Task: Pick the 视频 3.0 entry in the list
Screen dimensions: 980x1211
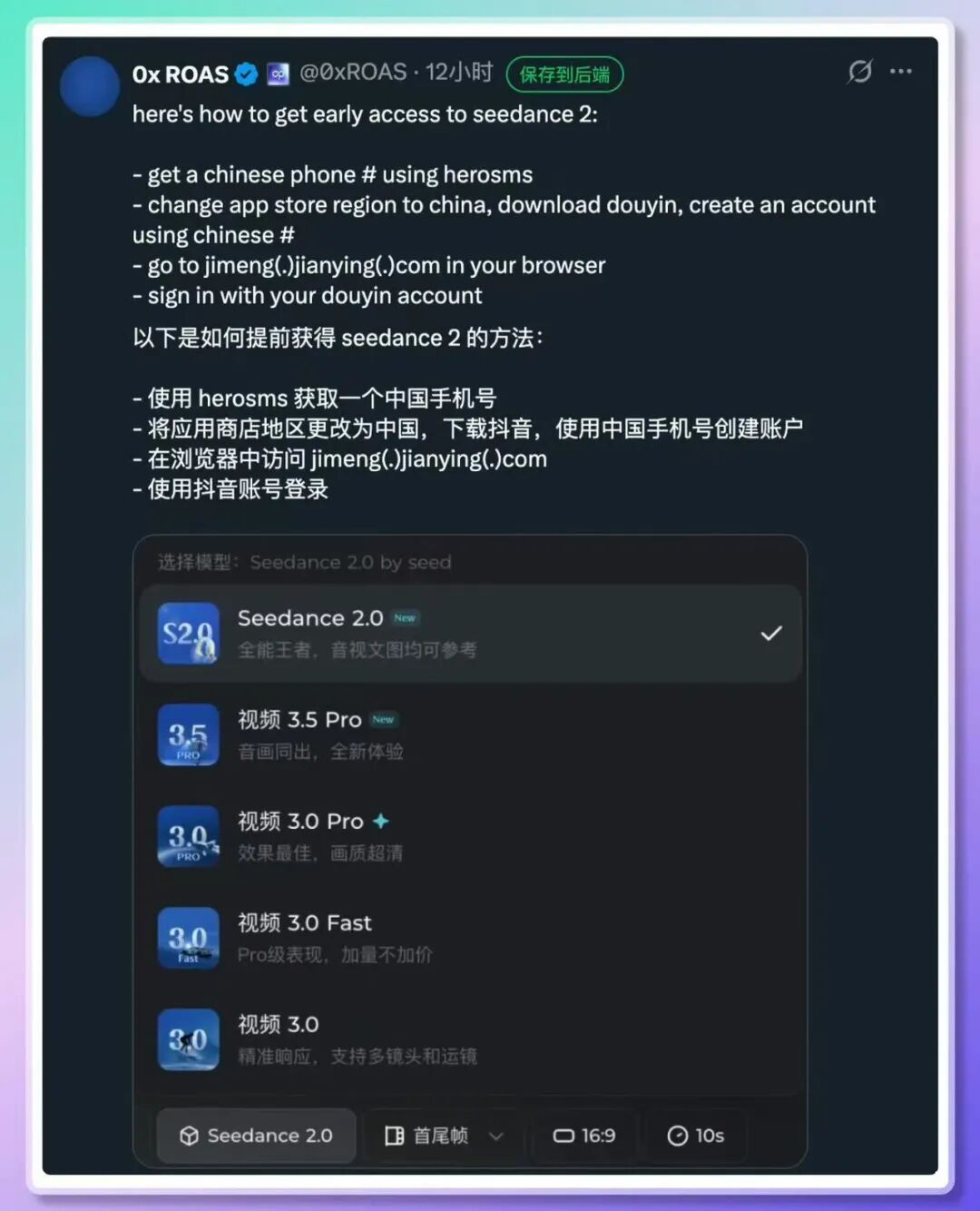Action: pos(470,1039)
